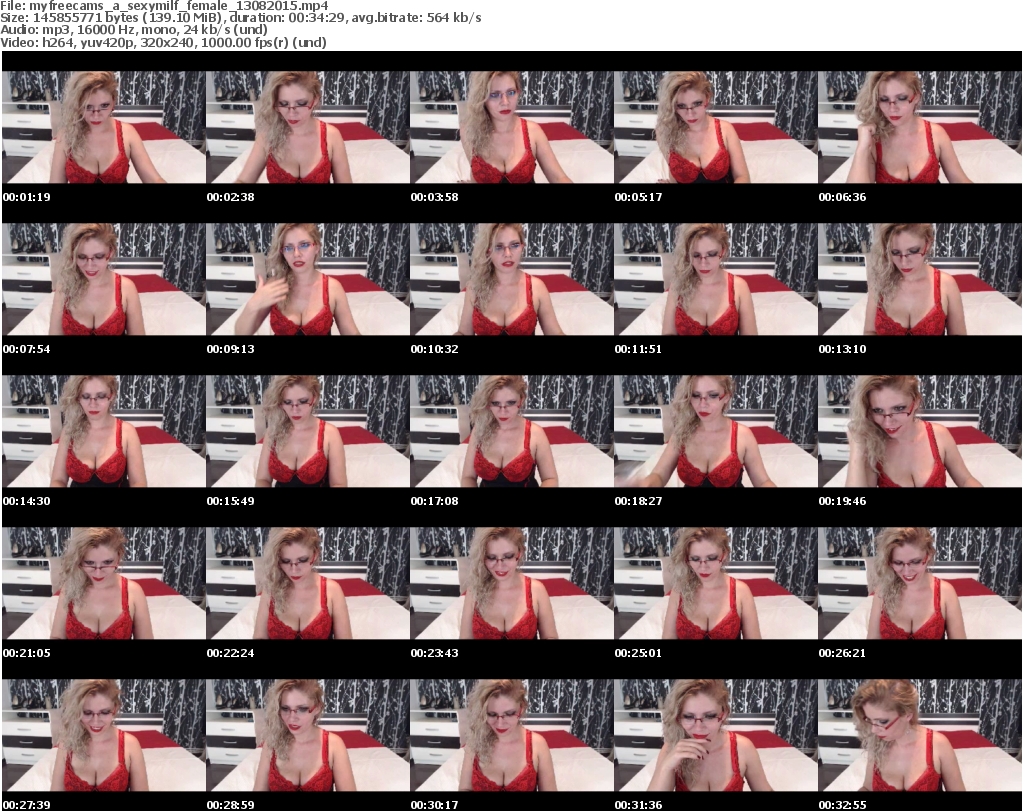
Task: Choose the thumbnail above timestamp 00:27:39
Action: point(104,735)
